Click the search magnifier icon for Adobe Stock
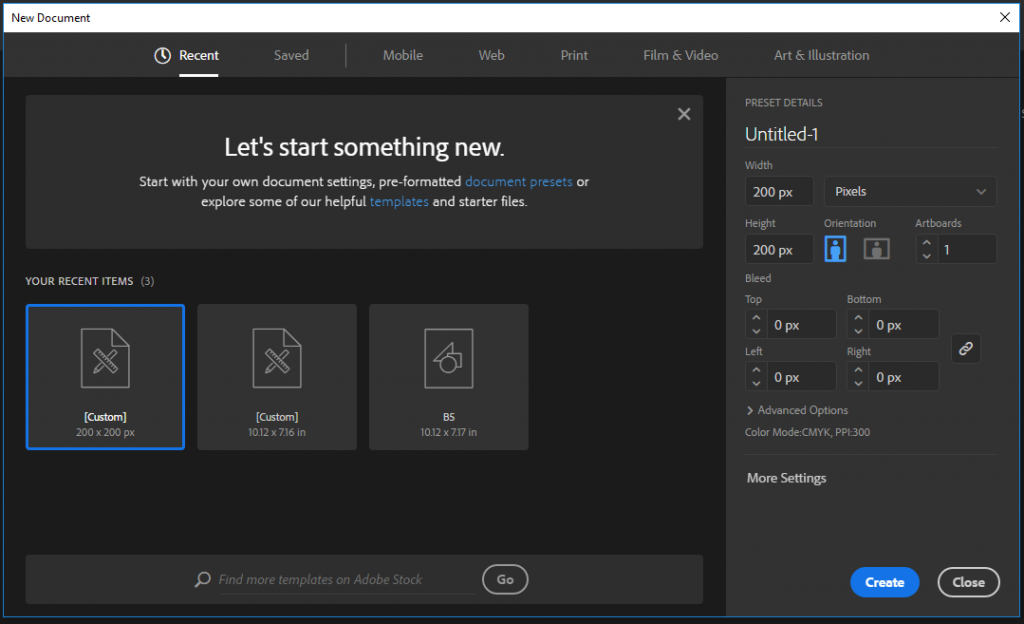The height and width of the screenshot is (624, 1024). click(x=203, y=579)
